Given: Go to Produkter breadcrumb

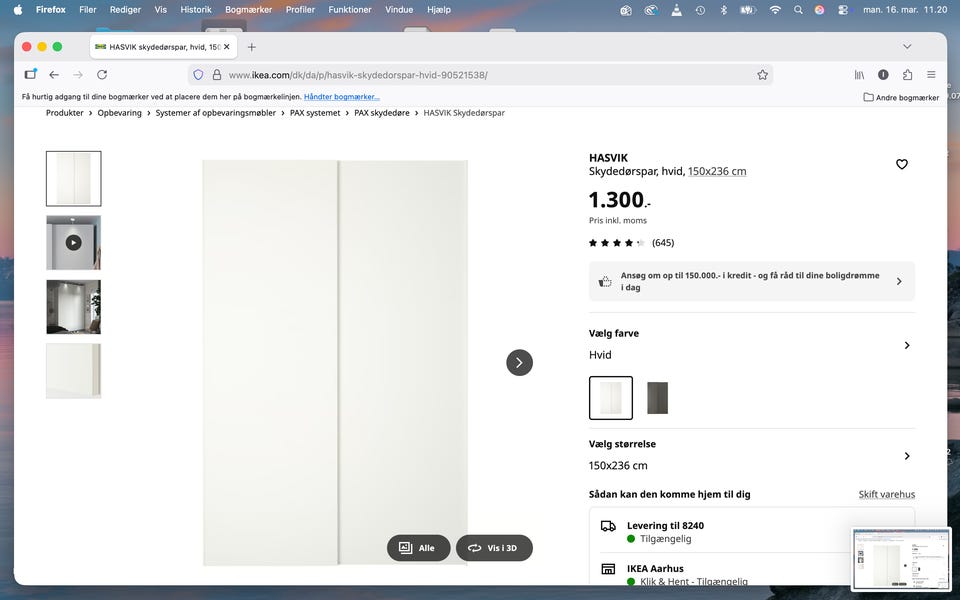Looking at the screenshot, I should coord(64,113).
